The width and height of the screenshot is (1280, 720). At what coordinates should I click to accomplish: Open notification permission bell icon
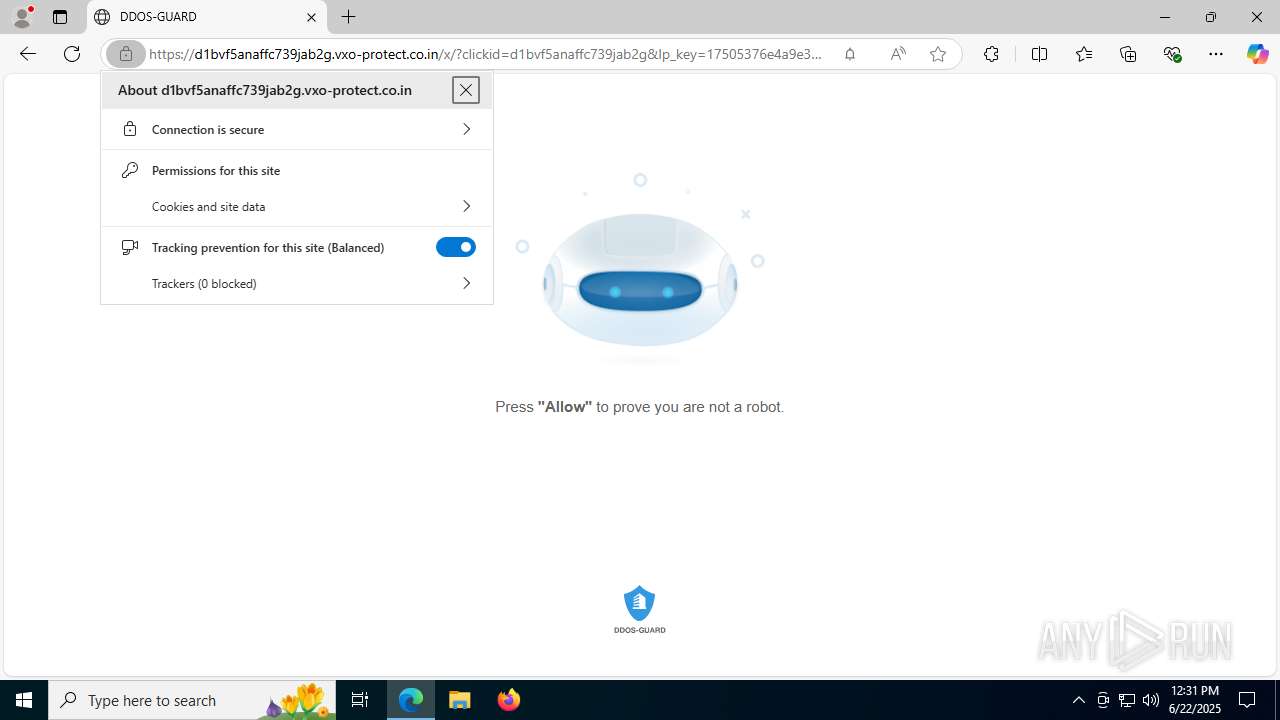(x=850, y=54)
